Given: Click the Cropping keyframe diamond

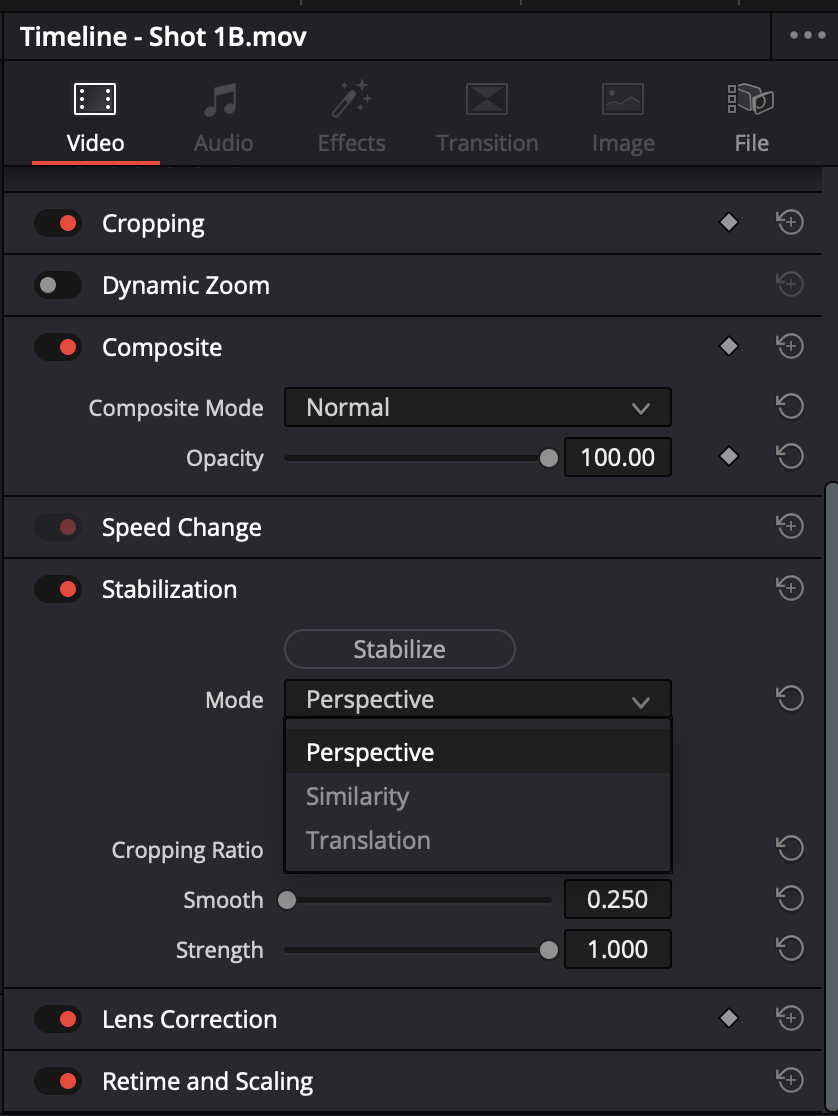Looking at the screenshot, I should [728, 223].
